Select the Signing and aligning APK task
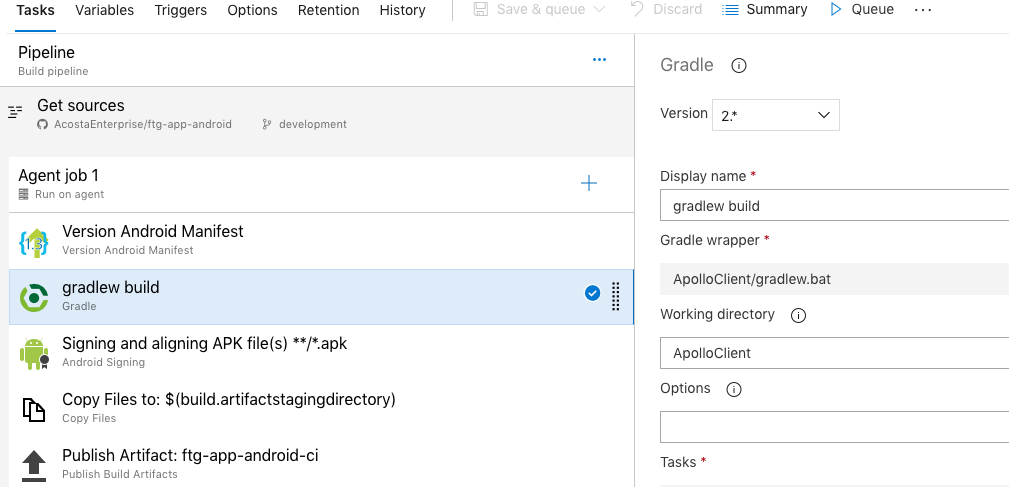Viewport: 1009px width, 487px height. [x=321, y=353]
